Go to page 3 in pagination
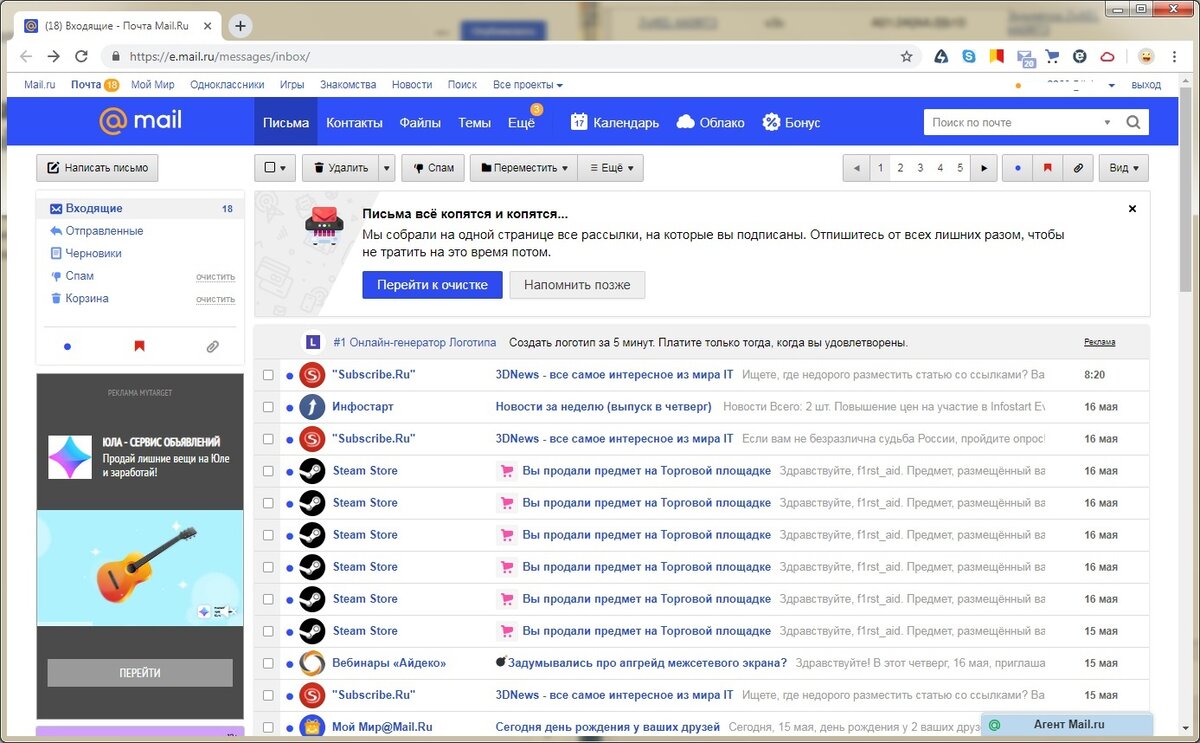Viewport: 1200px width, 743px height. pos(920,168)
